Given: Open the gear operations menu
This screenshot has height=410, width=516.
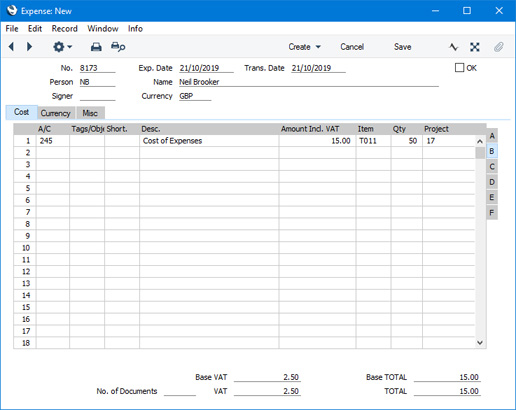Looking at the screenshot, I should 62,47.
